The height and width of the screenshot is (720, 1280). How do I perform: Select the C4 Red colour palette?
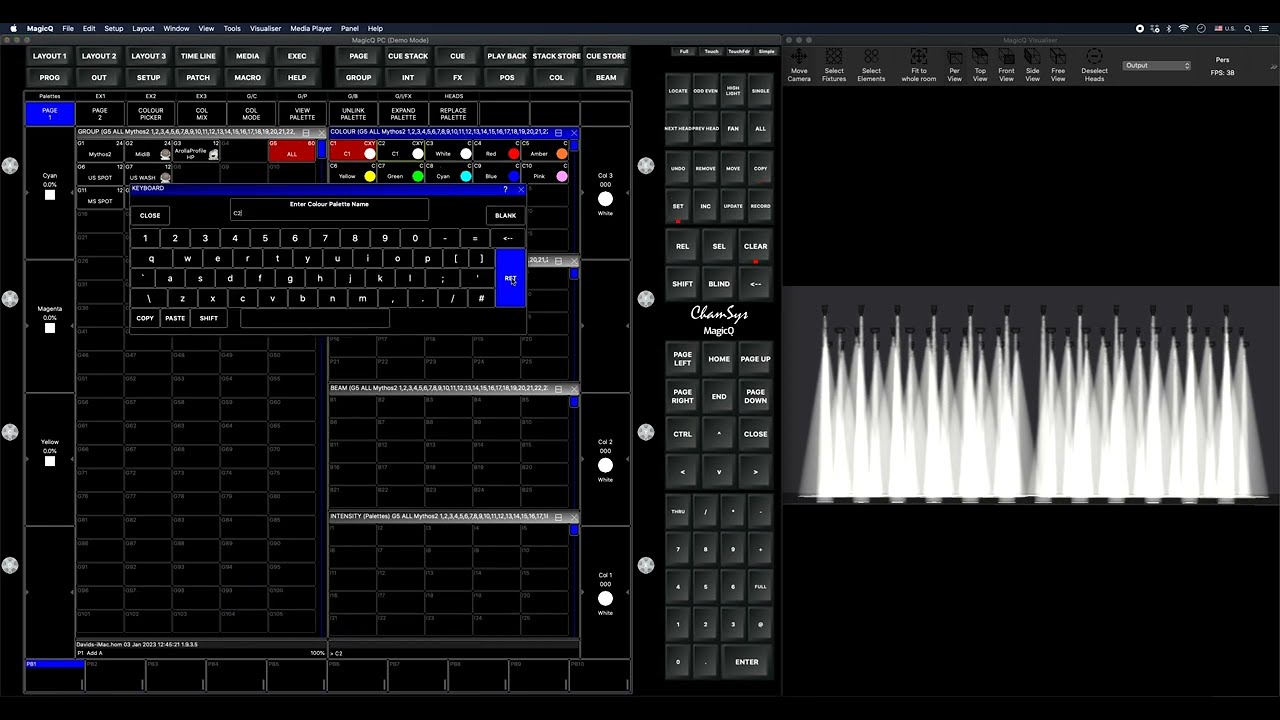(496, 150)
